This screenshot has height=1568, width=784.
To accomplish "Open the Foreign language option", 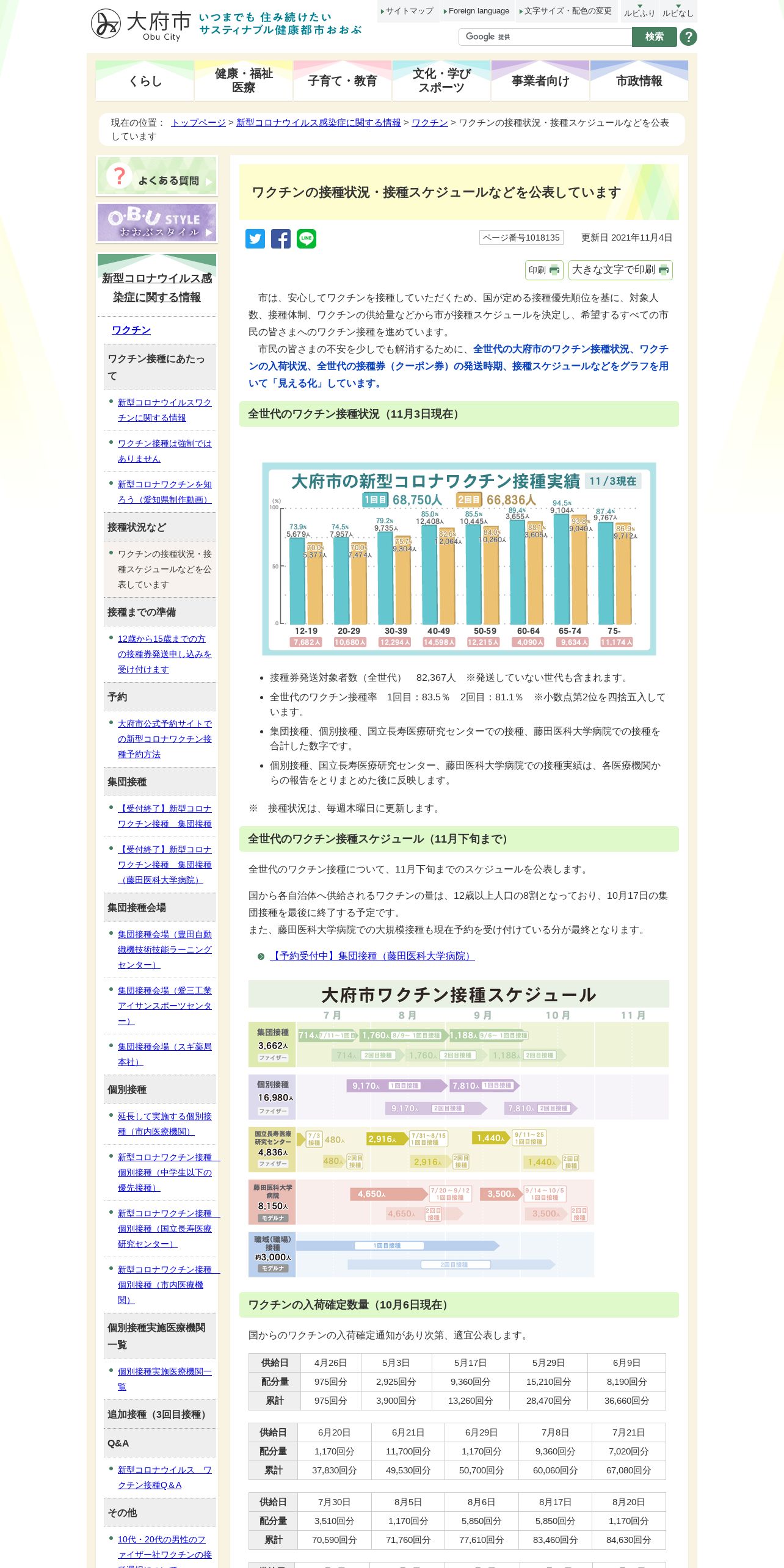I will pos(476,11).
